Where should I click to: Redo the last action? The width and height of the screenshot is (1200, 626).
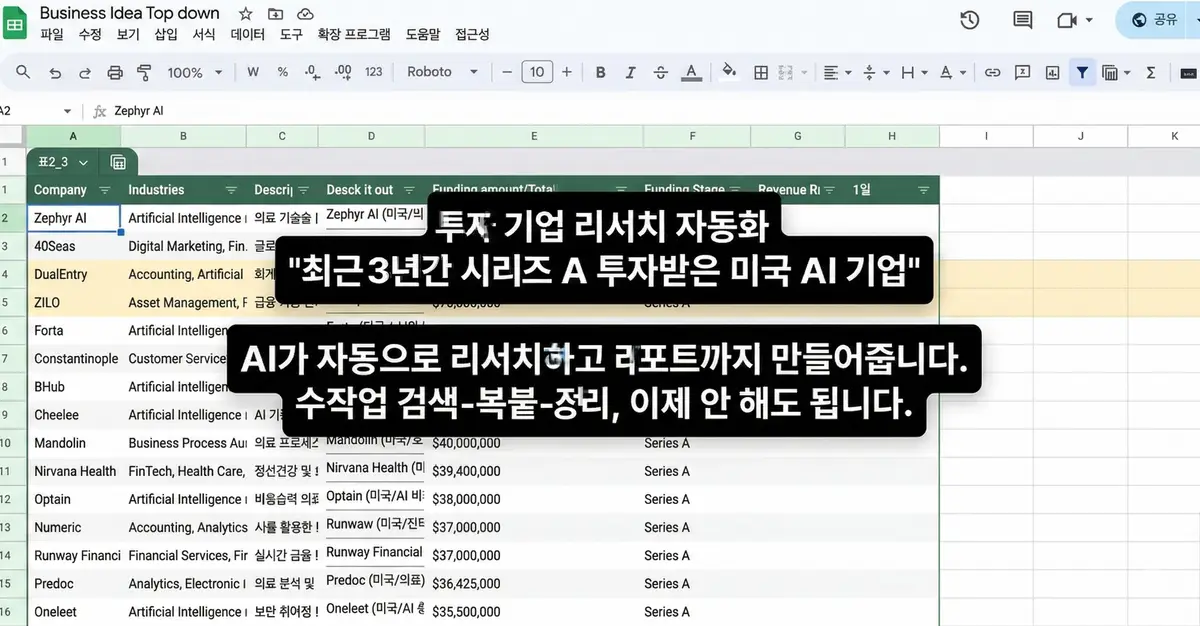pos(85,72)
